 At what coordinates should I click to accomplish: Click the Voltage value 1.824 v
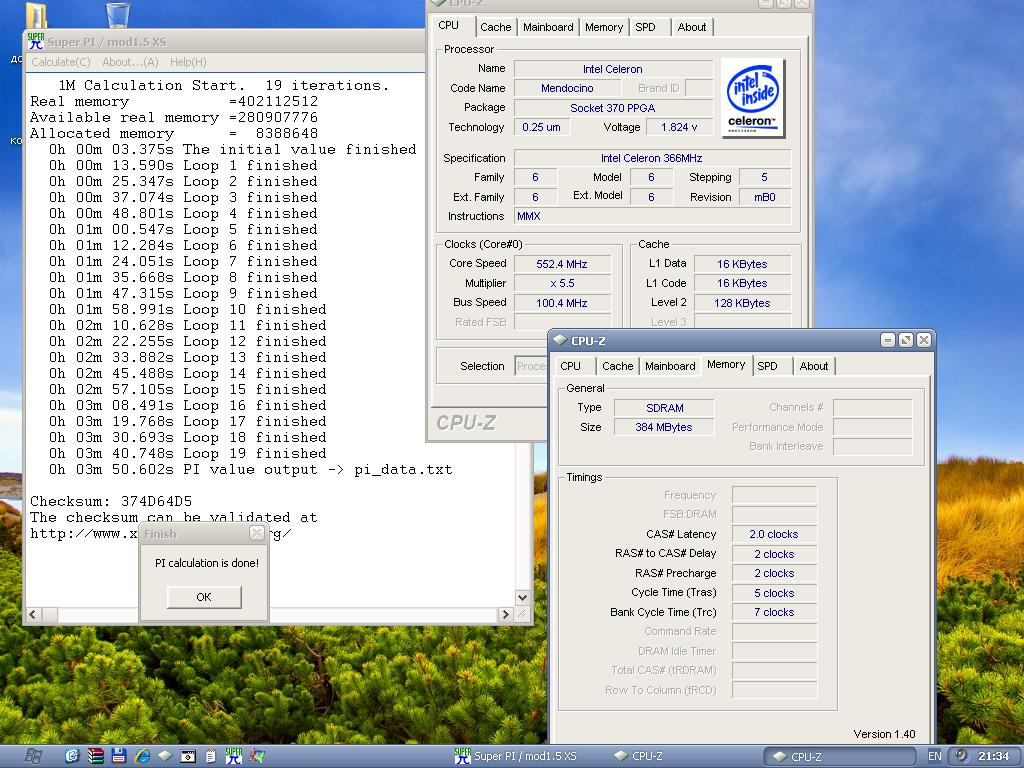tap(679, 127)
